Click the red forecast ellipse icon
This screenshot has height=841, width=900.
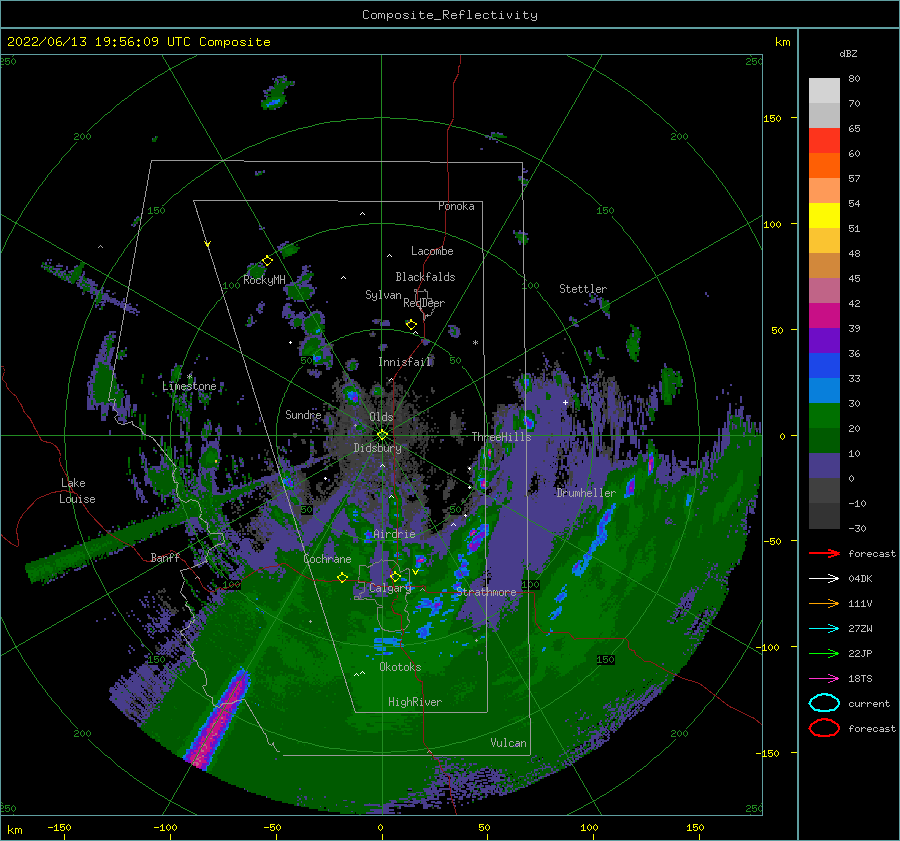pyautogui.click(x=824, y=728)
